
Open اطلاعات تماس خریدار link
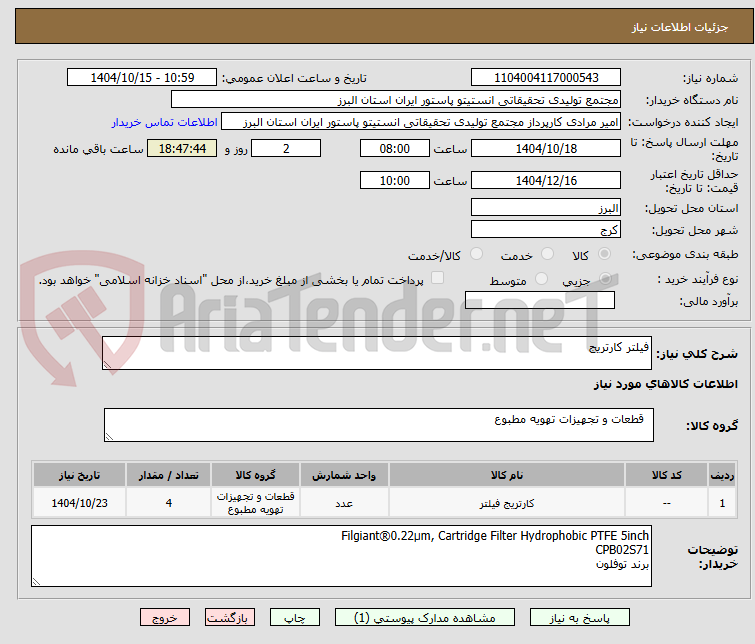tap(165, 122)
